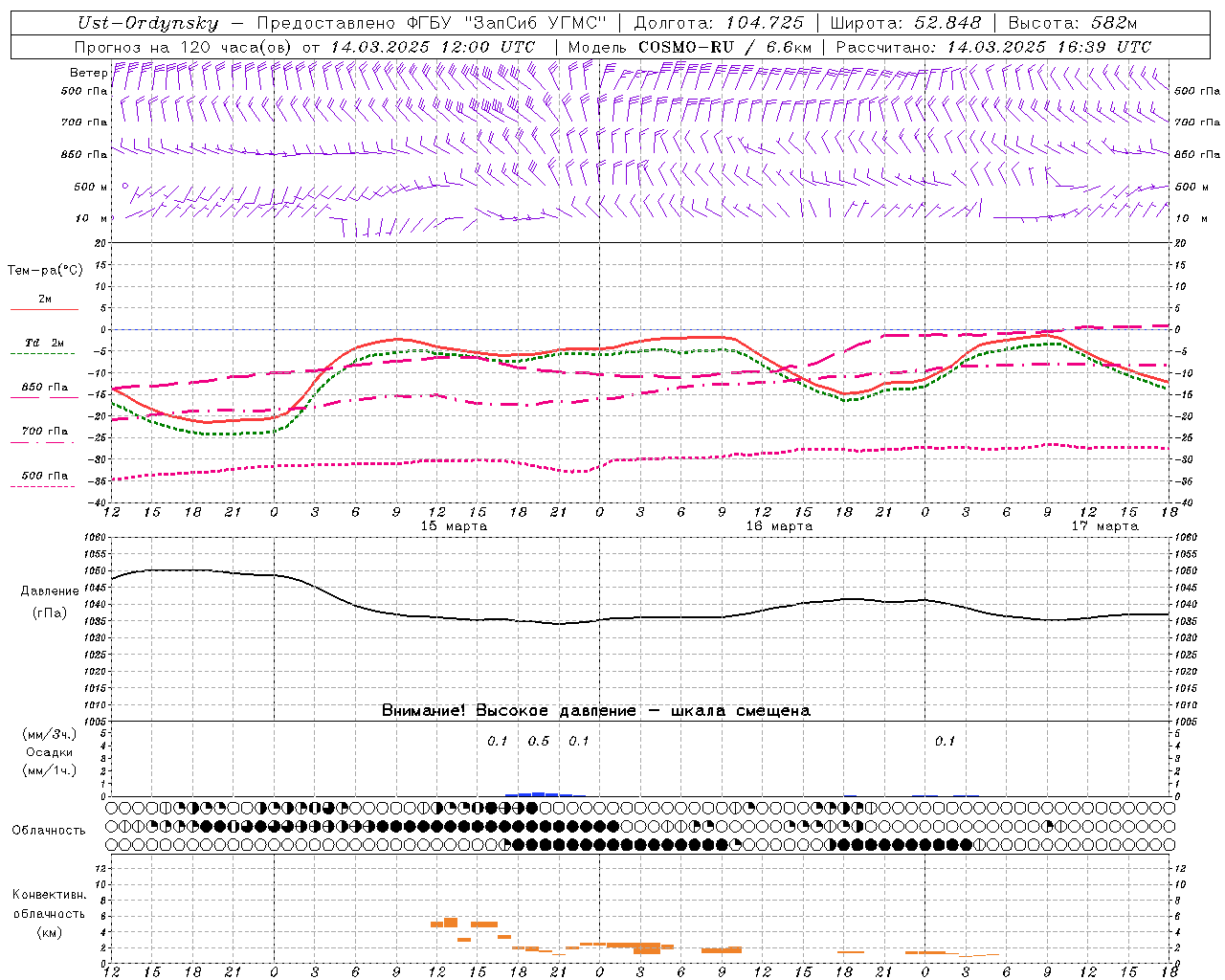Click the Давление pressure panel label
This screenshot has height=980, width=1225.
[50, 591]
